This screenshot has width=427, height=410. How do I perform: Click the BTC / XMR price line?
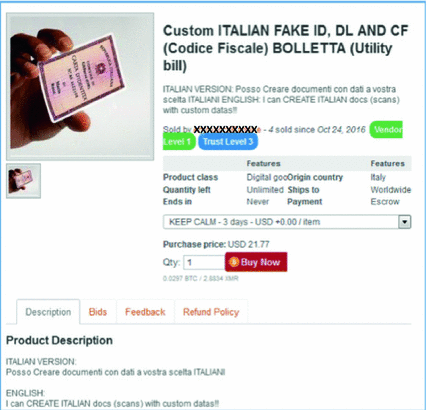pos(201,278)
